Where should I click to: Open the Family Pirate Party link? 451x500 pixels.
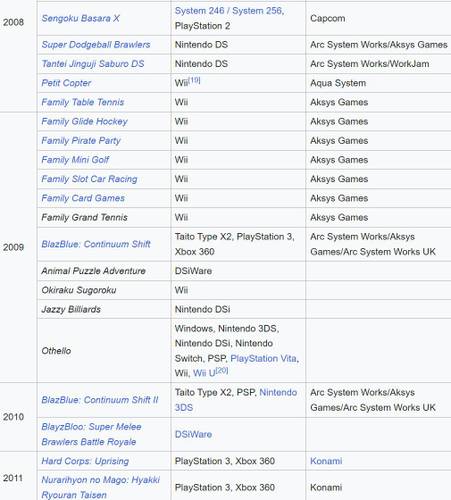point(81,141)
